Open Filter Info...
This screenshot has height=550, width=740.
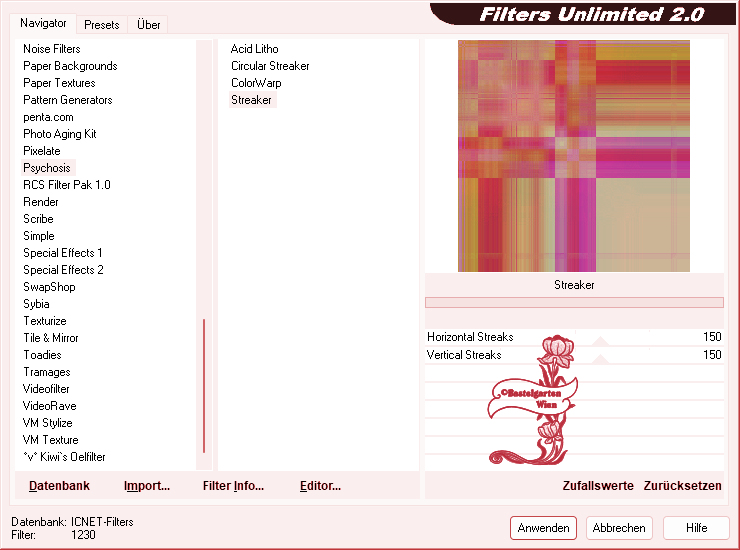pyautogui.click(x=233, y=486)
